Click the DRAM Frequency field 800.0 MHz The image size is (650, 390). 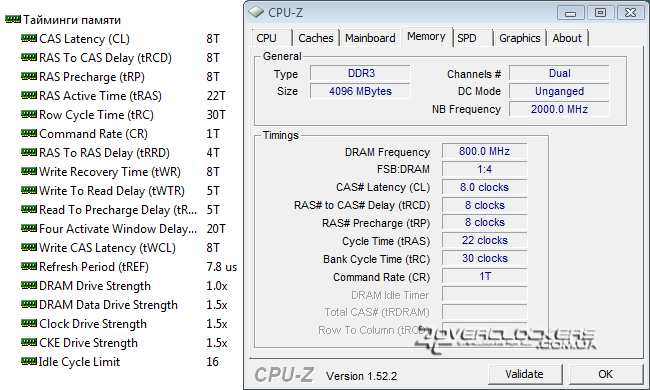(485, 151)
